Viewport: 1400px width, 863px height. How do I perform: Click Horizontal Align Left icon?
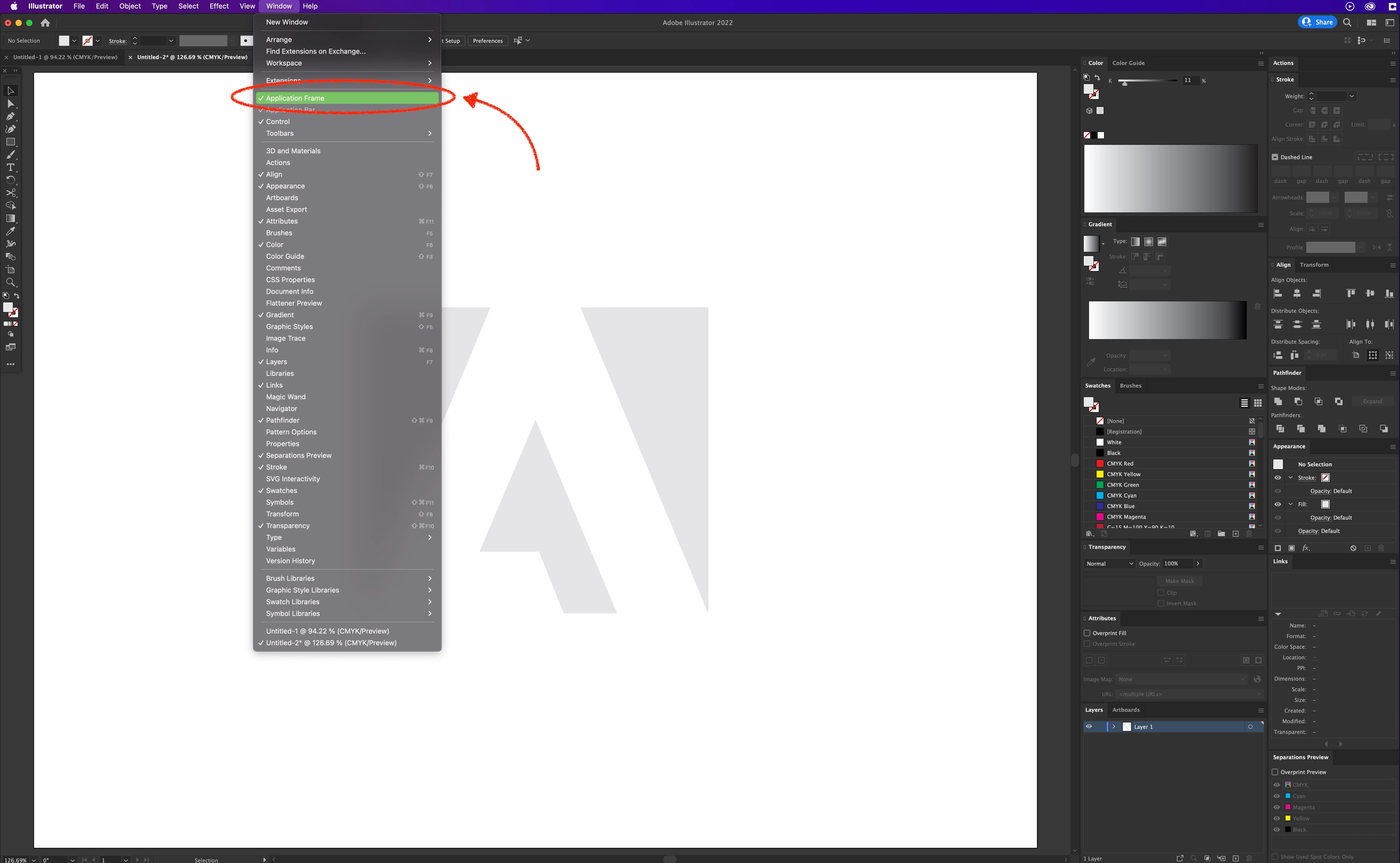click(1278, 293)
